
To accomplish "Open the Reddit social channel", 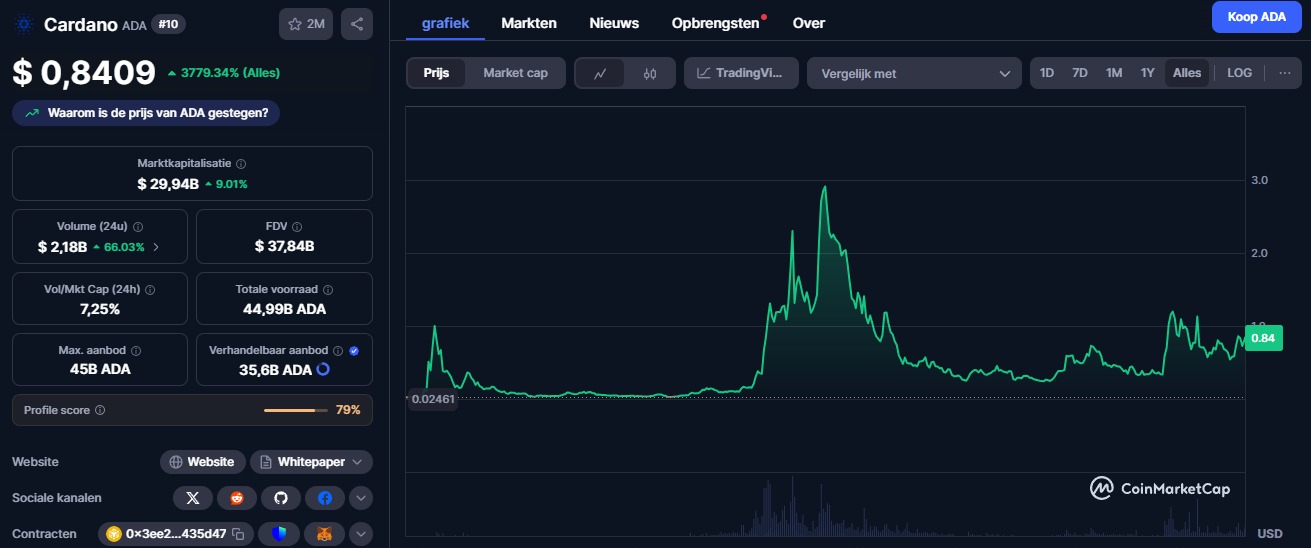I will 237,498.
